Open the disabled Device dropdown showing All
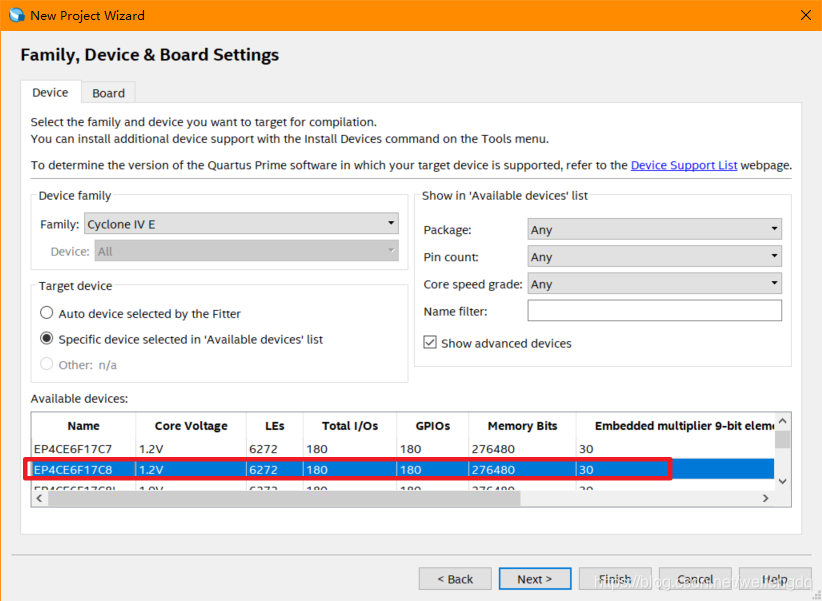 pos(246,251)
